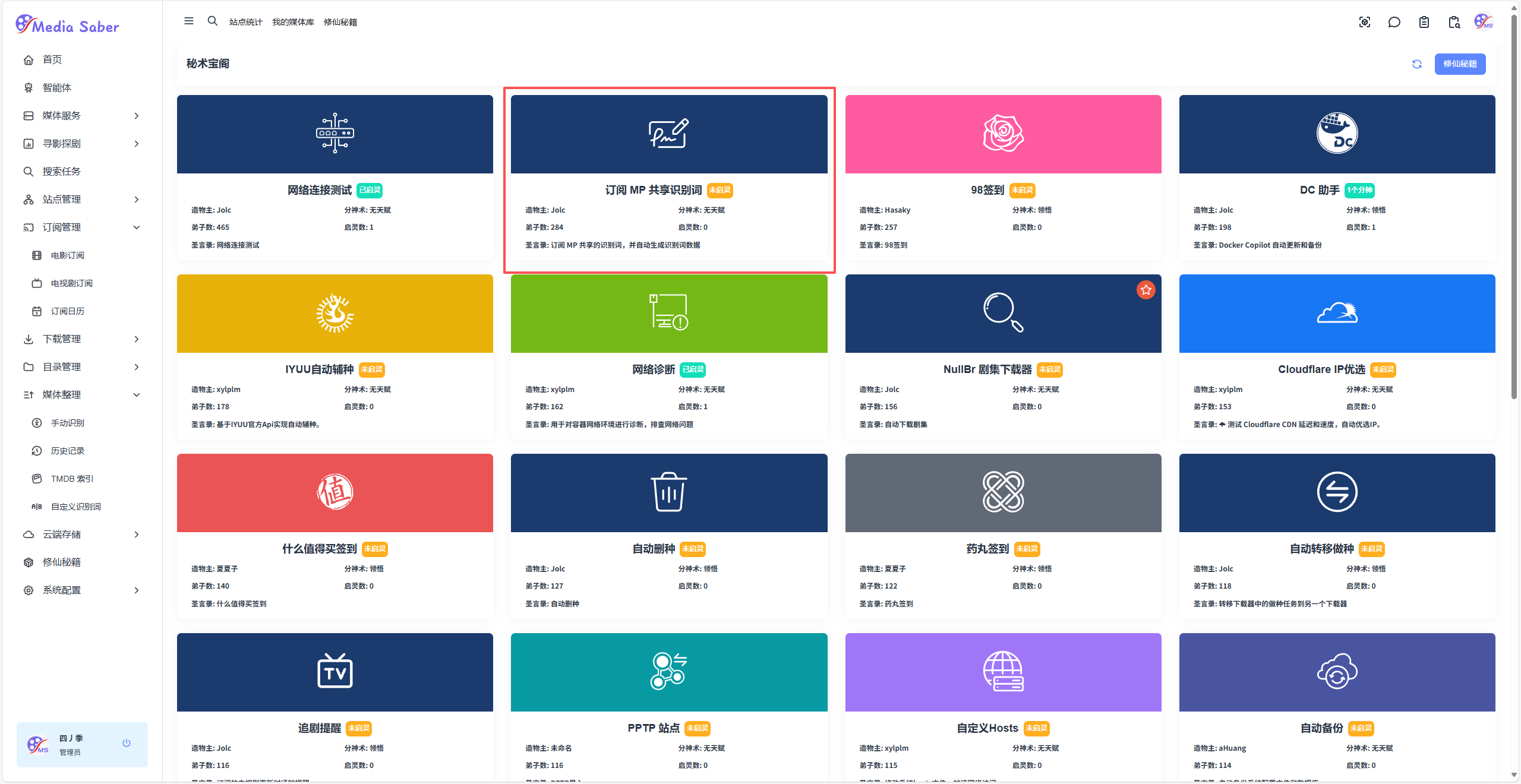Click the 已启灵 badge on 网络诊断
1521x784 pixels.
(693, 369)
